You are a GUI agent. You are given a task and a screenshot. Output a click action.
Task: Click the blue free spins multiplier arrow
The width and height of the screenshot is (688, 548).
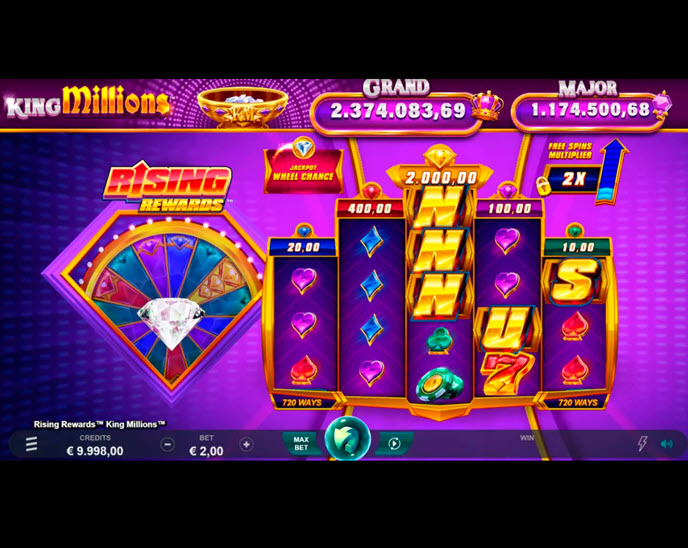[613, 172]
